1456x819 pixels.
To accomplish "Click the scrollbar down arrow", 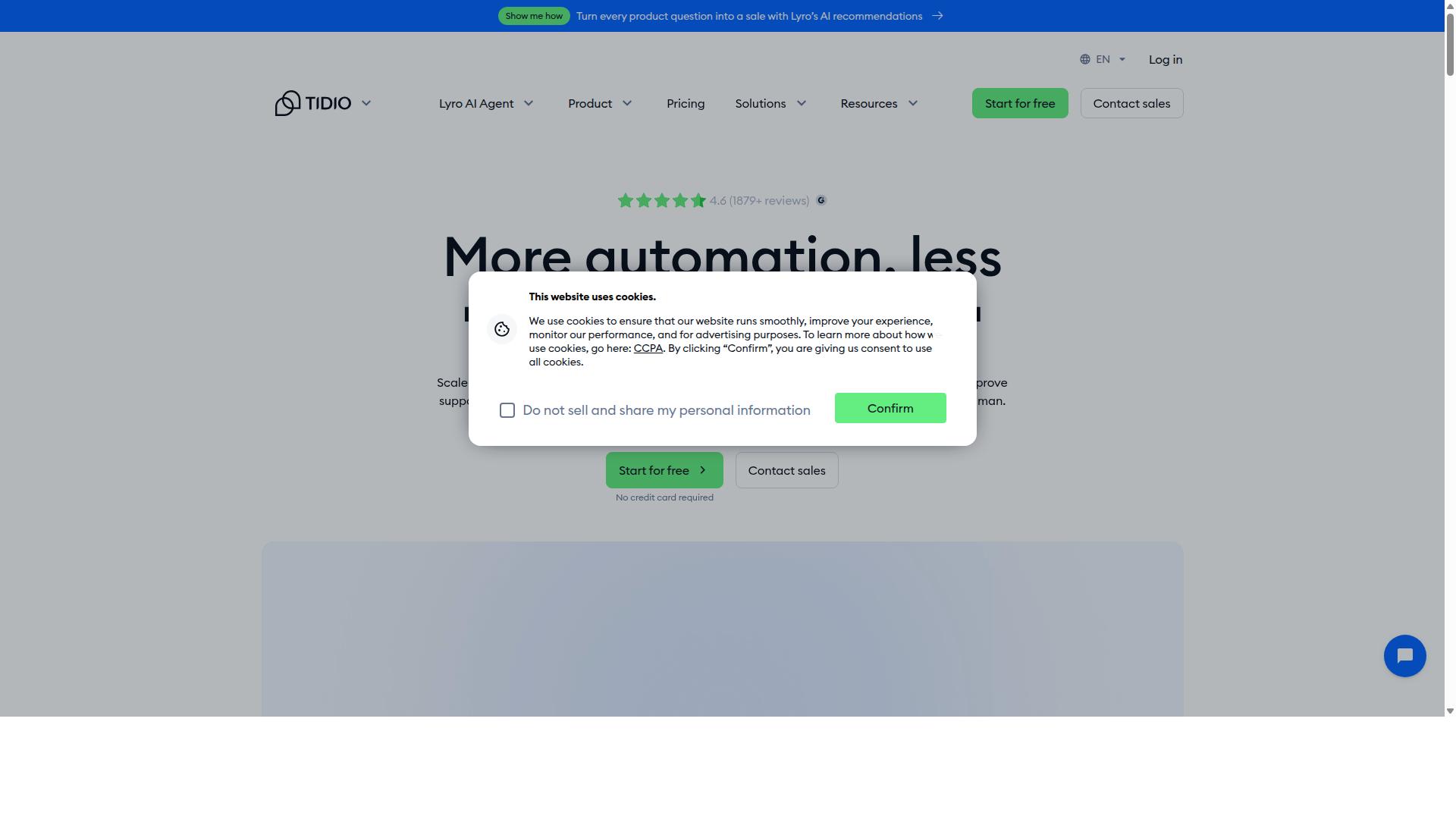I will 1450,711.
